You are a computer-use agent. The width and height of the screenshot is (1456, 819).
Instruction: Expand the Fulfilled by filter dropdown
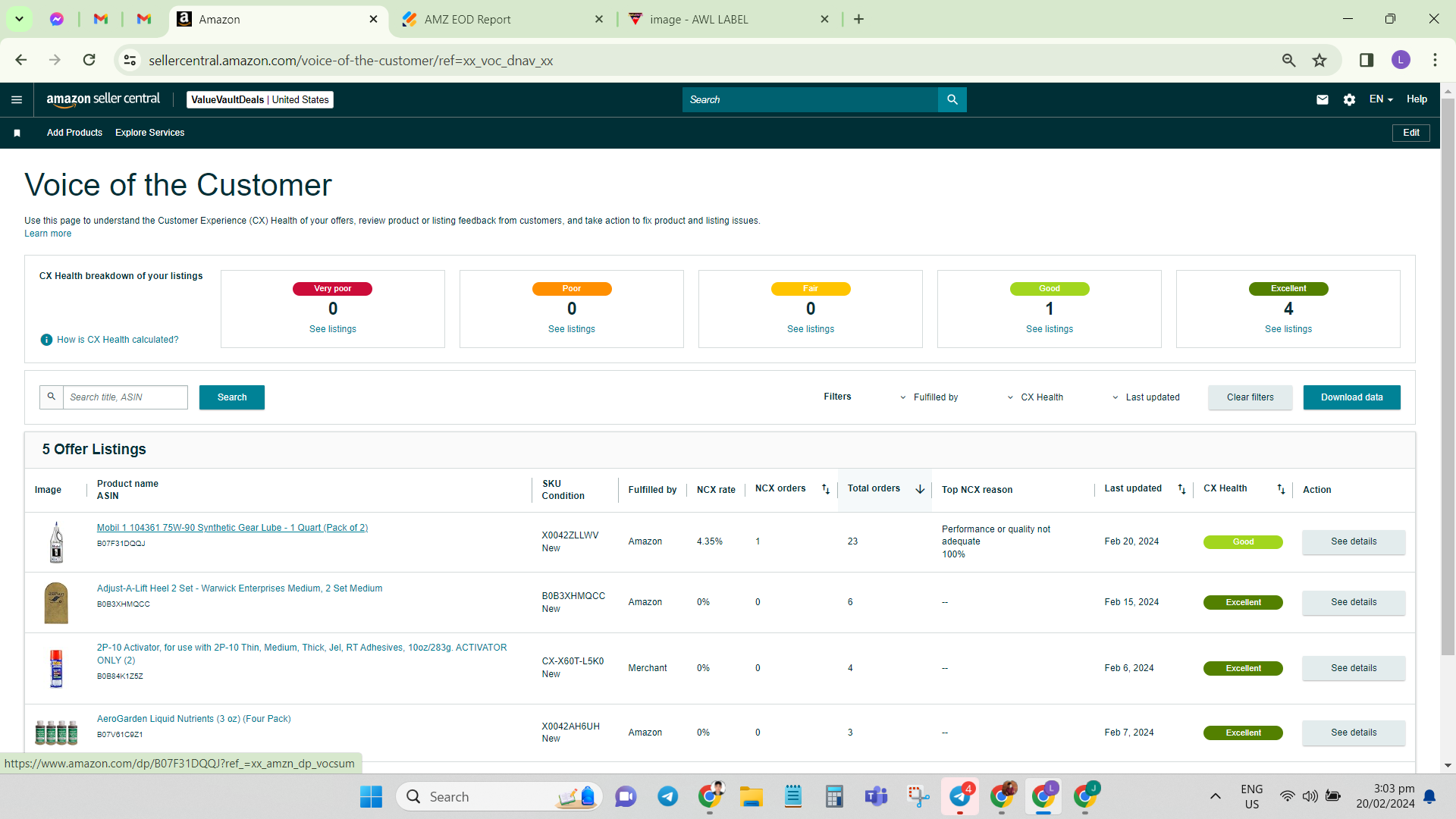pos(929,397)
